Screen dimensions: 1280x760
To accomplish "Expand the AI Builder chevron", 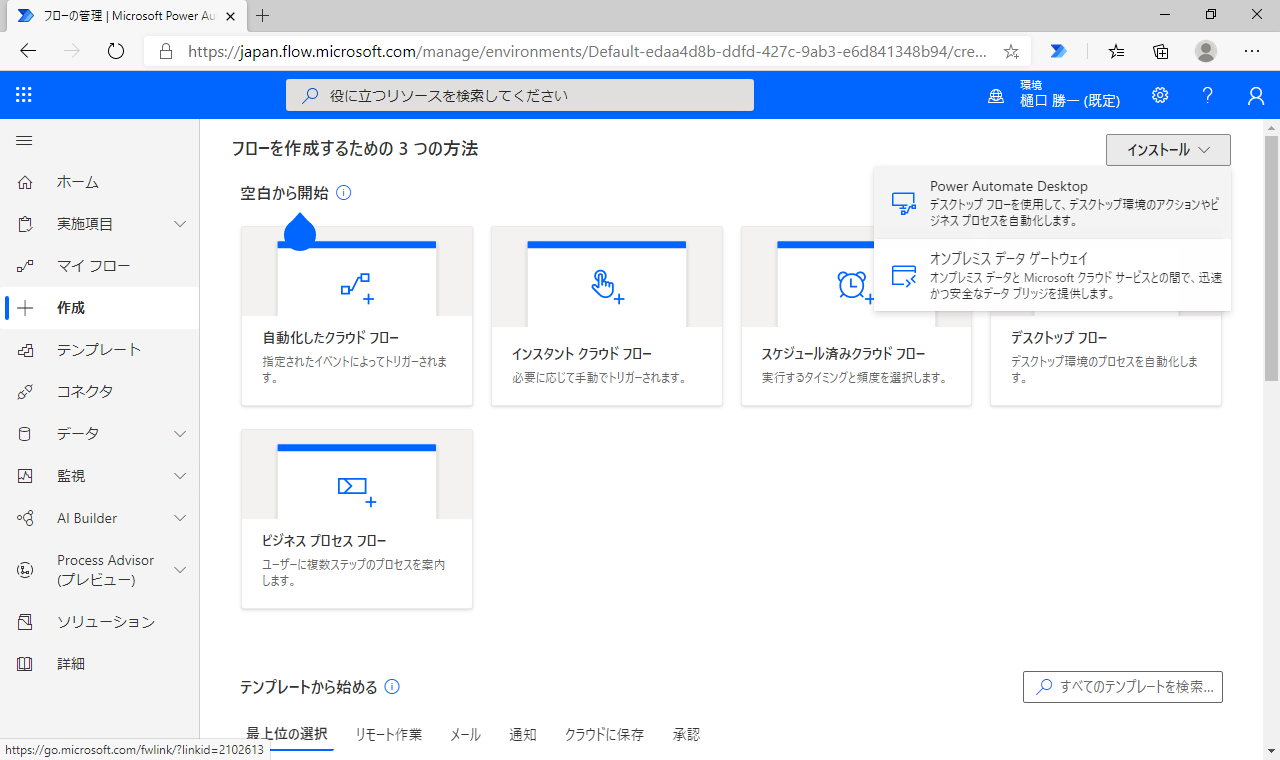I will (180, 518).
